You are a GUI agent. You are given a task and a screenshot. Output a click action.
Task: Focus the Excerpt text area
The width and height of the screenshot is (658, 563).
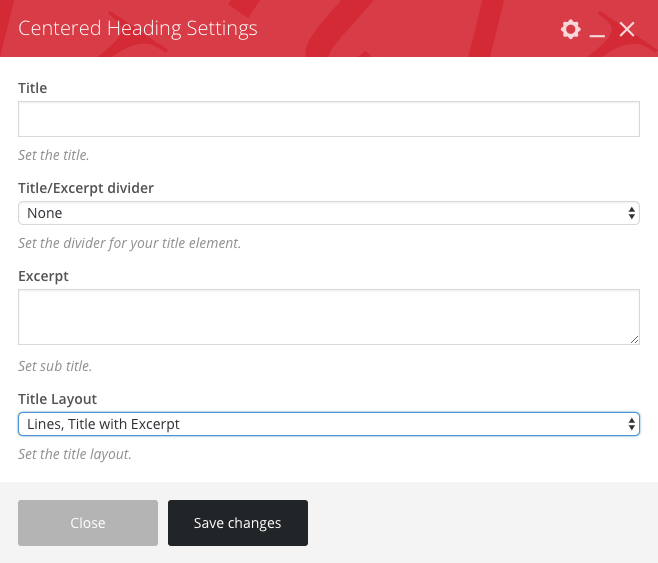click(328, 317)
